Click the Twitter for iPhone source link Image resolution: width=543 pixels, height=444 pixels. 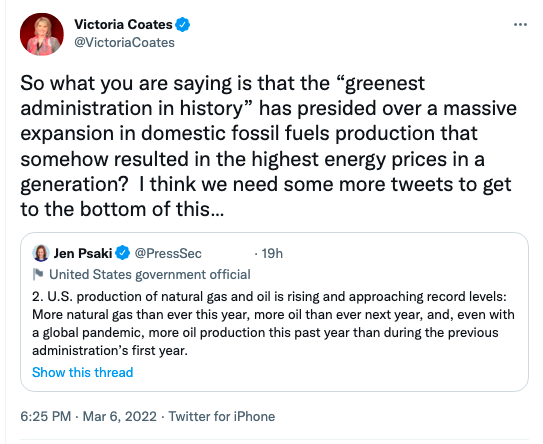222,416
